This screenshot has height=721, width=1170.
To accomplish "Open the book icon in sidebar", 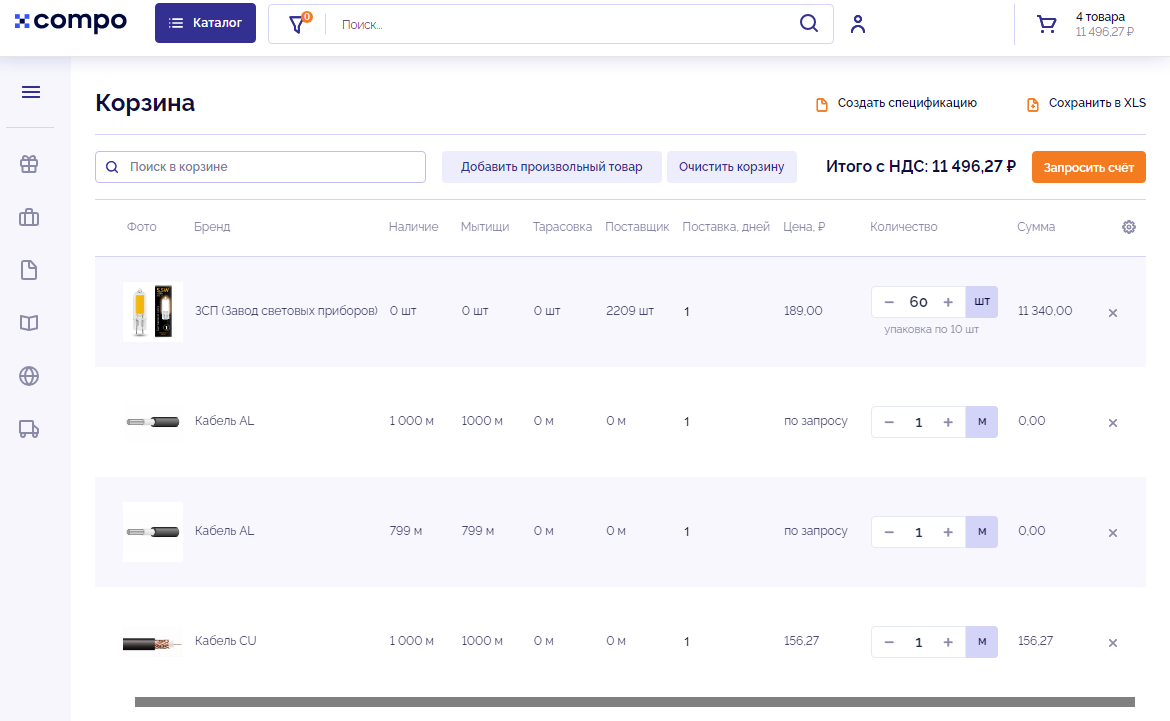I will tap(29, 323).
